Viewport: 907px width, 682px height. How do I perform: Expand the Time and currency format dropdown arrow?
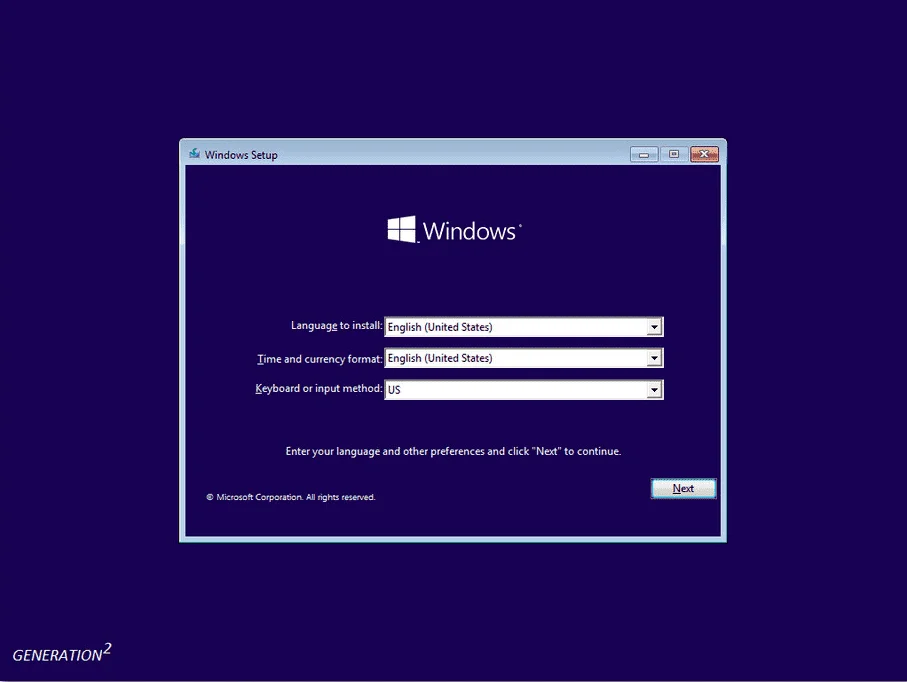click(654, 358)
